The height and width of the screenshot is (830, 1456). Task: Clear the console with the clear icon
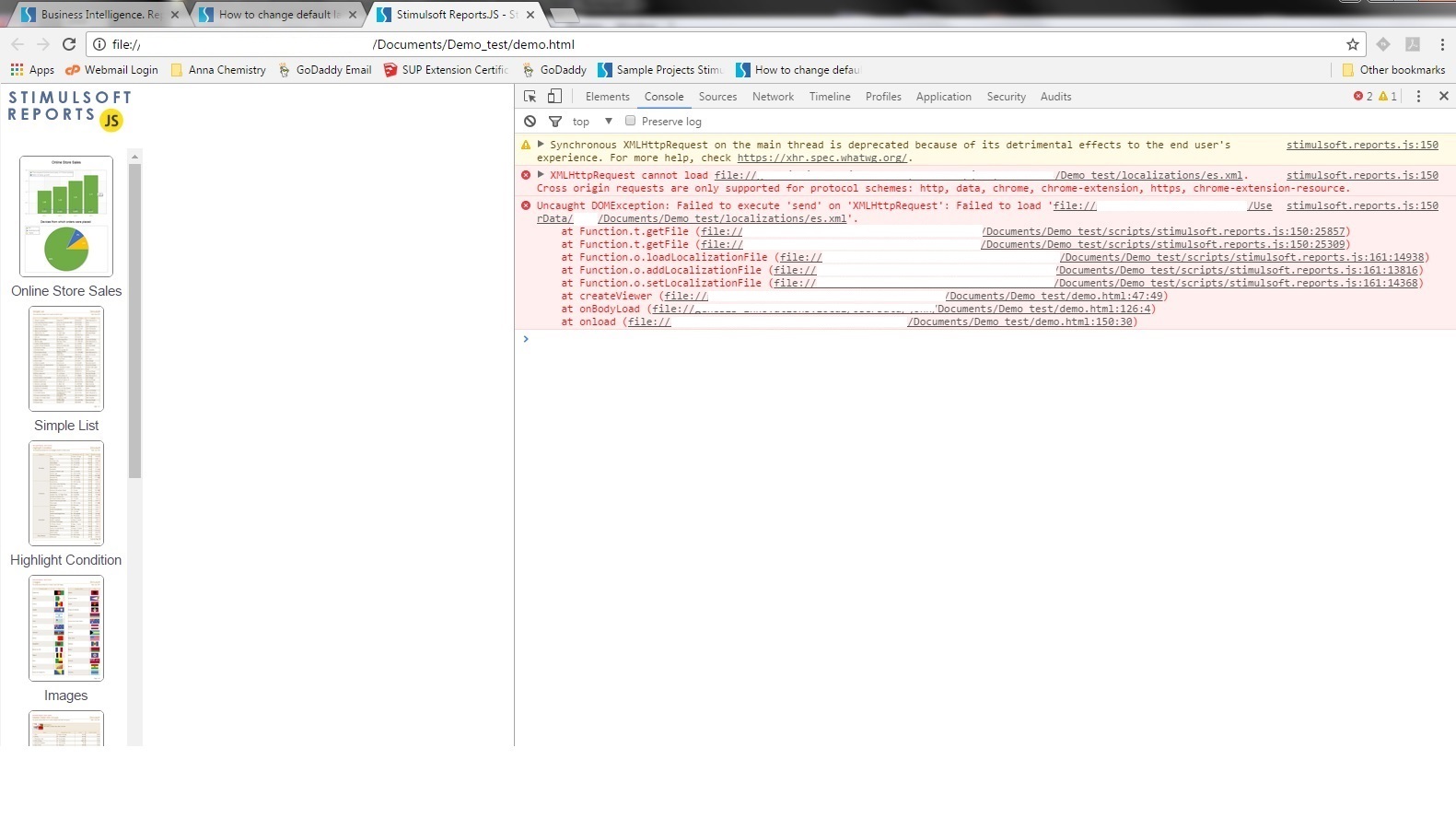530,121
